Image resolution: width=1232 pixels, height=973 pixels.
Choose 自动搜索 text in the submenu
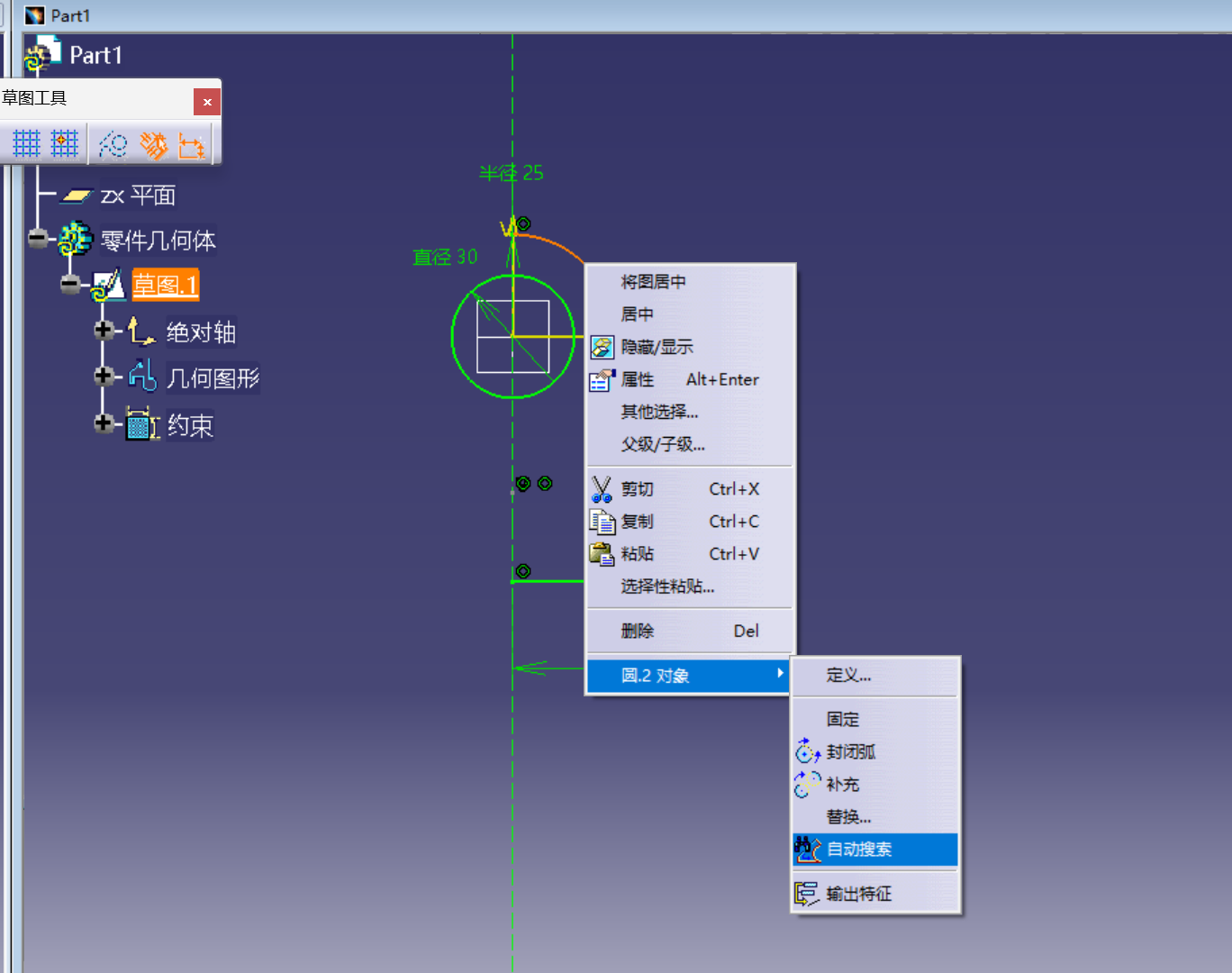859,850
